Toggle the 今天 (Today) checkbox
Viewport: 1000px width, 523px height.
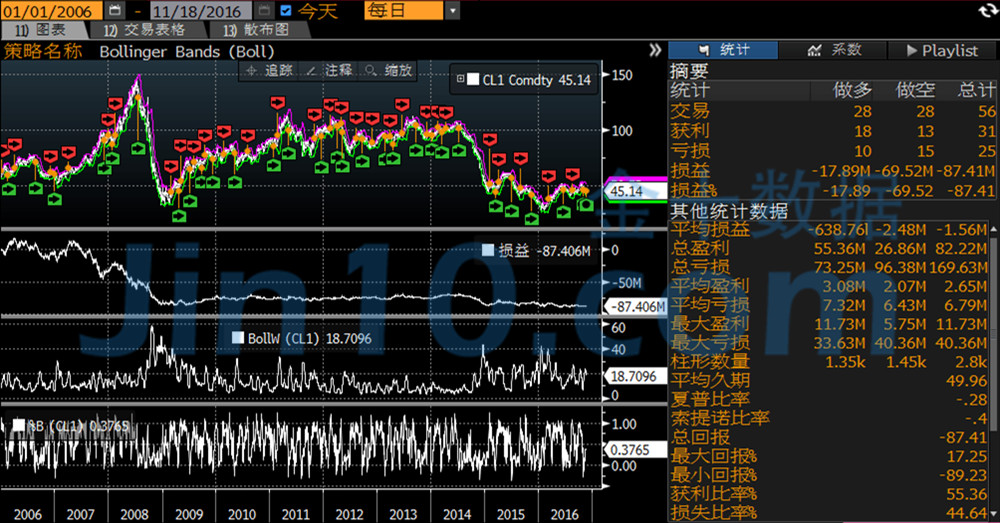point(286,10)
